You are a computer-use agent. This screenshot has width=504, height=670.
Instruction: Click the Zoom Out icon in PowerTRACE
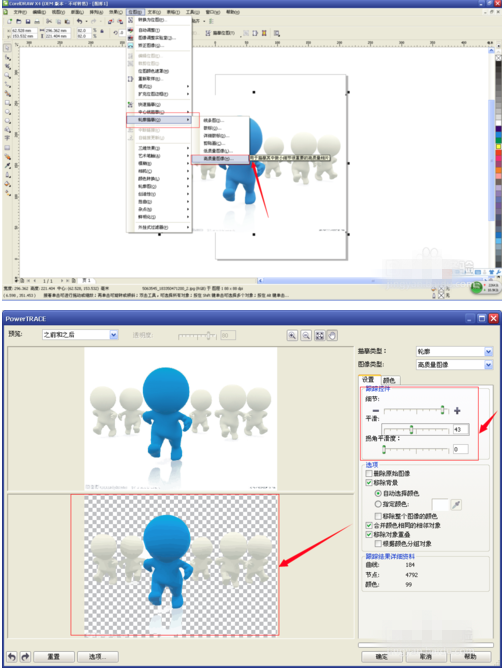306,335
